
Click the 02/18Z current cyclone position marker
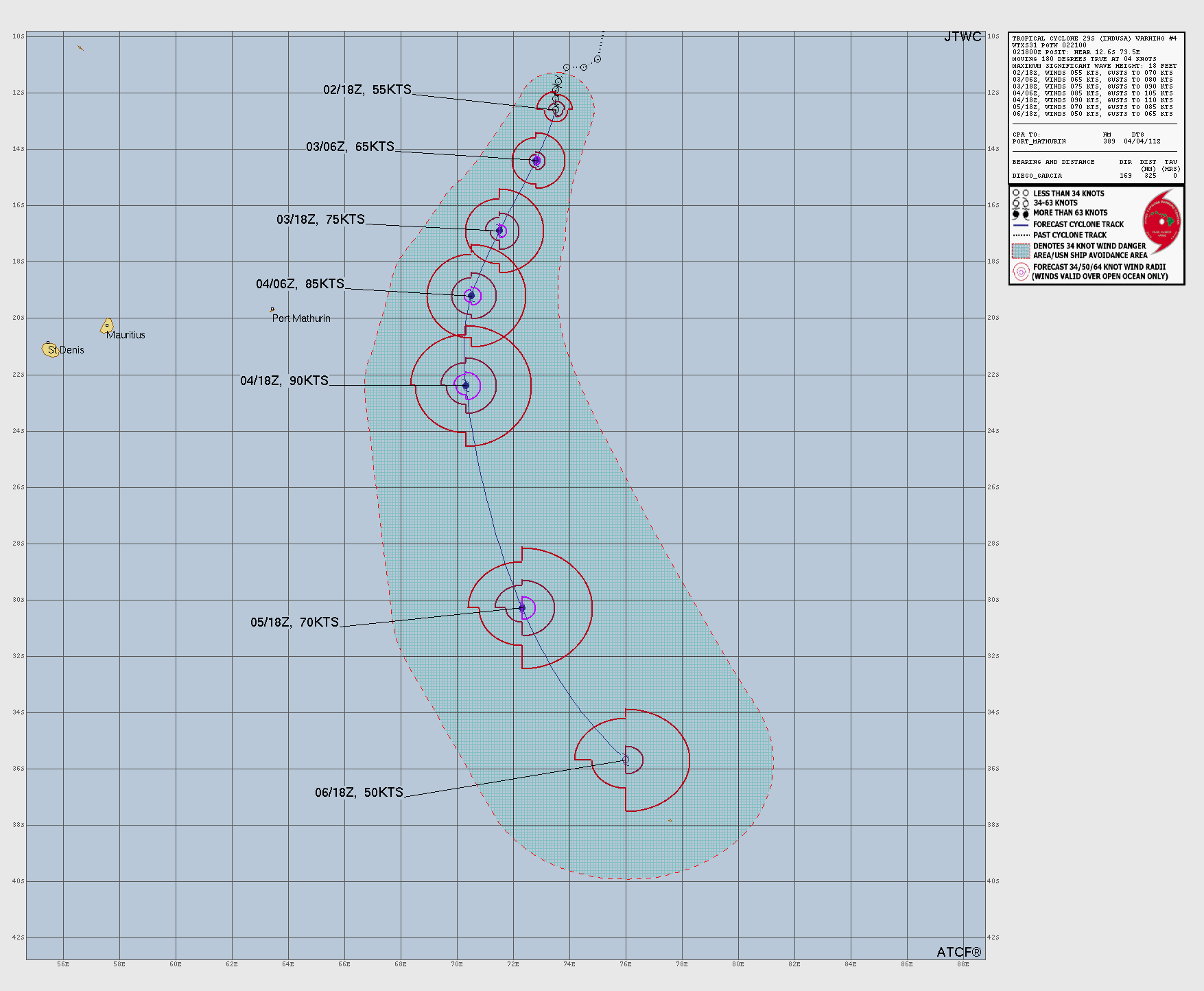pos(556,108)
